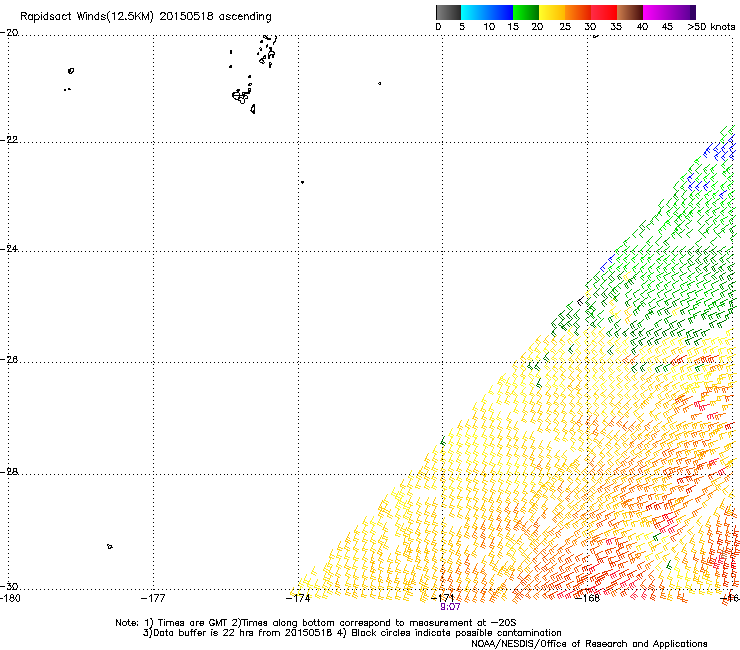Click the chart title 'Rapidsact Winds(12.5KM) 20150518 ascending'

click(146, 17)
